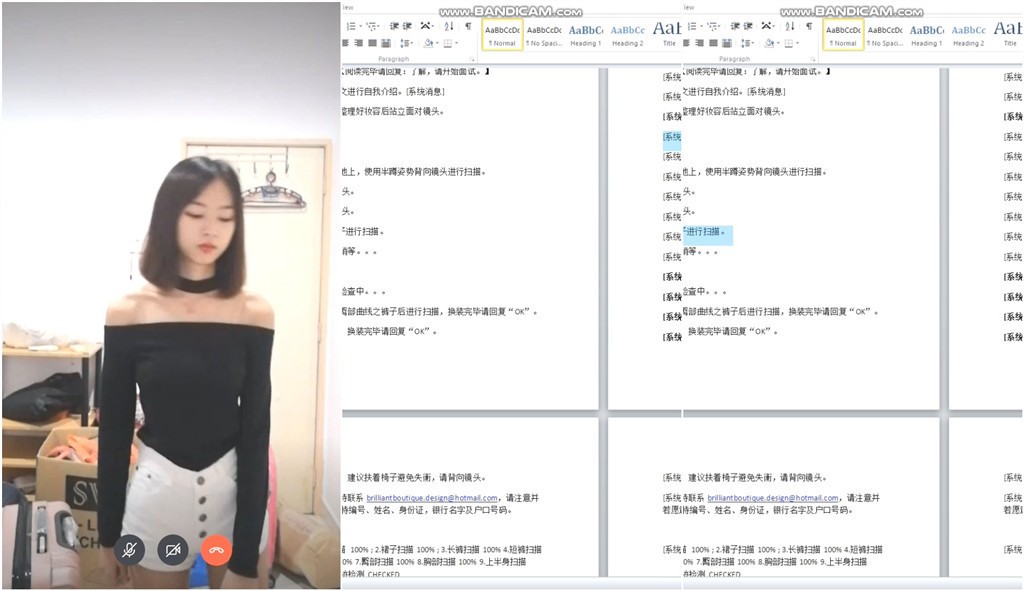Open brilliantboutique.design@hotmail.com link in right Word window

(x=773, y=498)
